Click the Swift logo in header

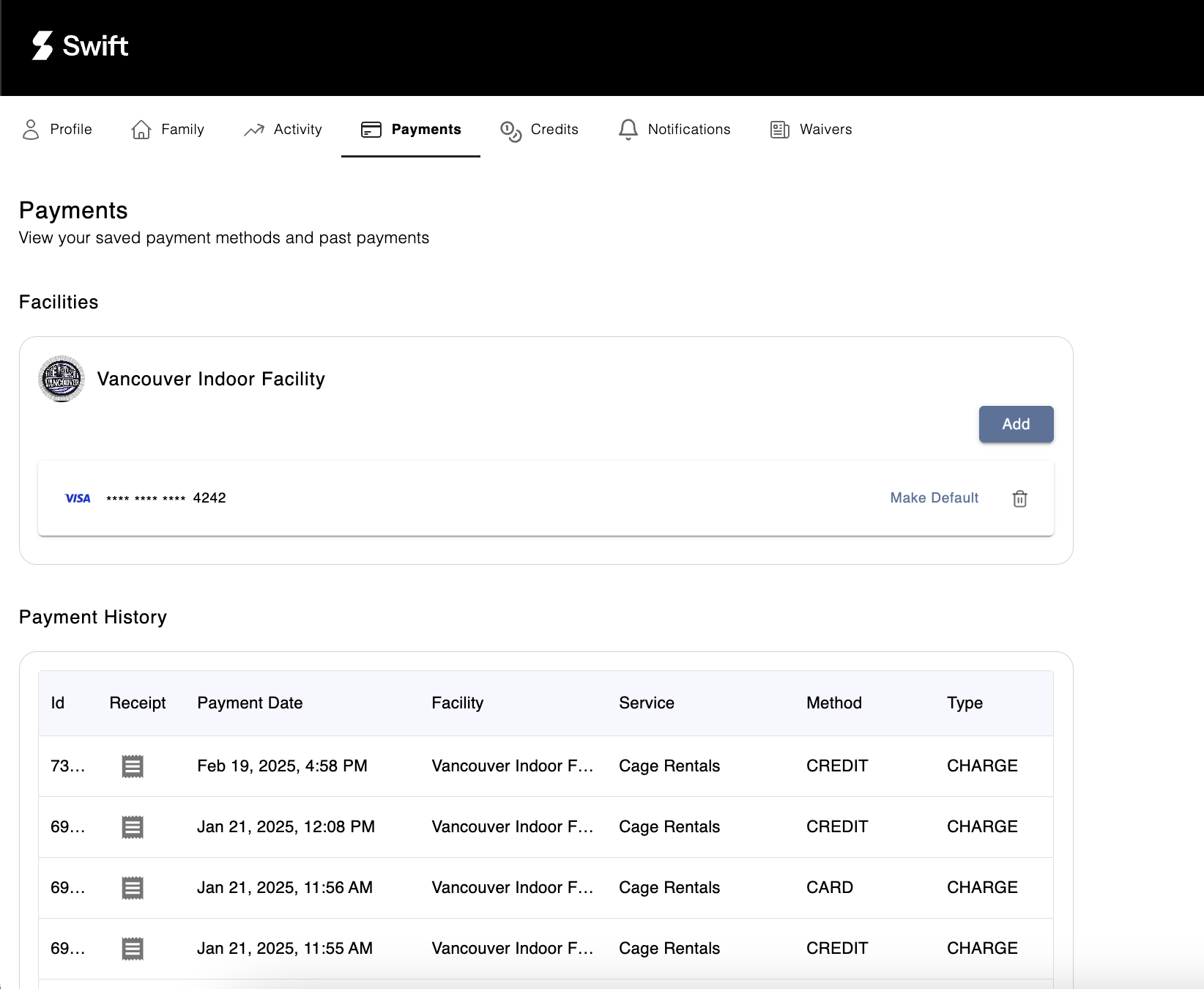pos(81,46)
